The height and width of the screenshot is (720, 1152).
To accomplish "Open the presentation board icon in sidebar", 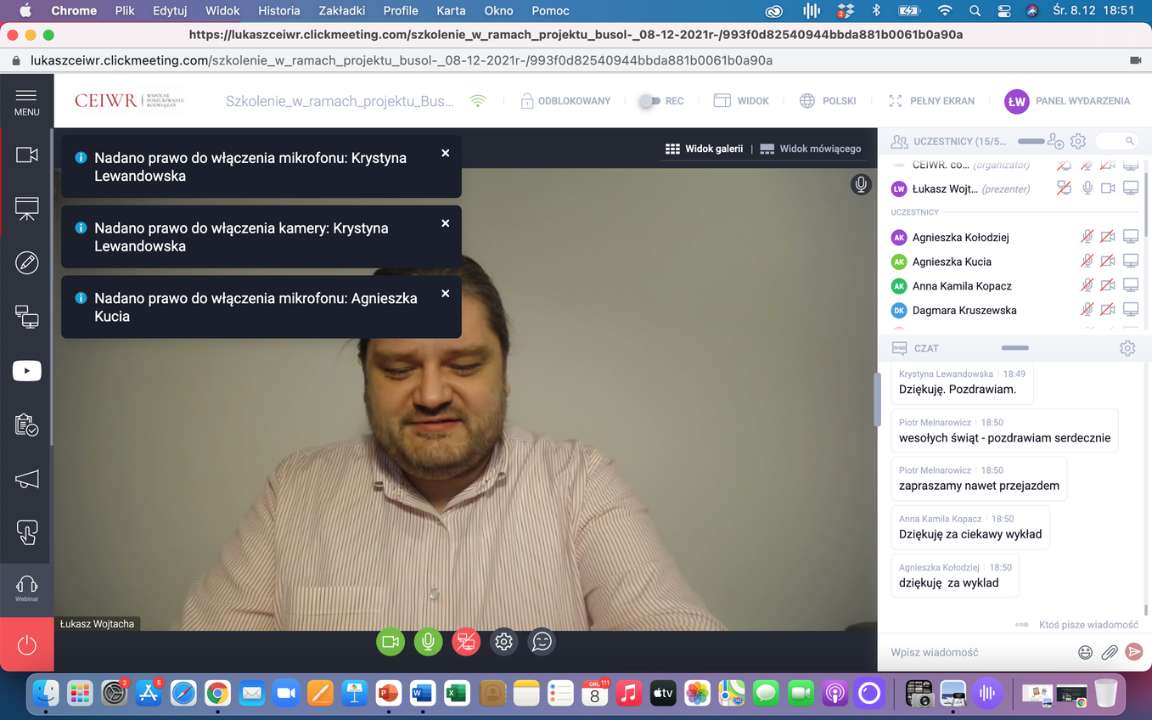I will (27, 209).
